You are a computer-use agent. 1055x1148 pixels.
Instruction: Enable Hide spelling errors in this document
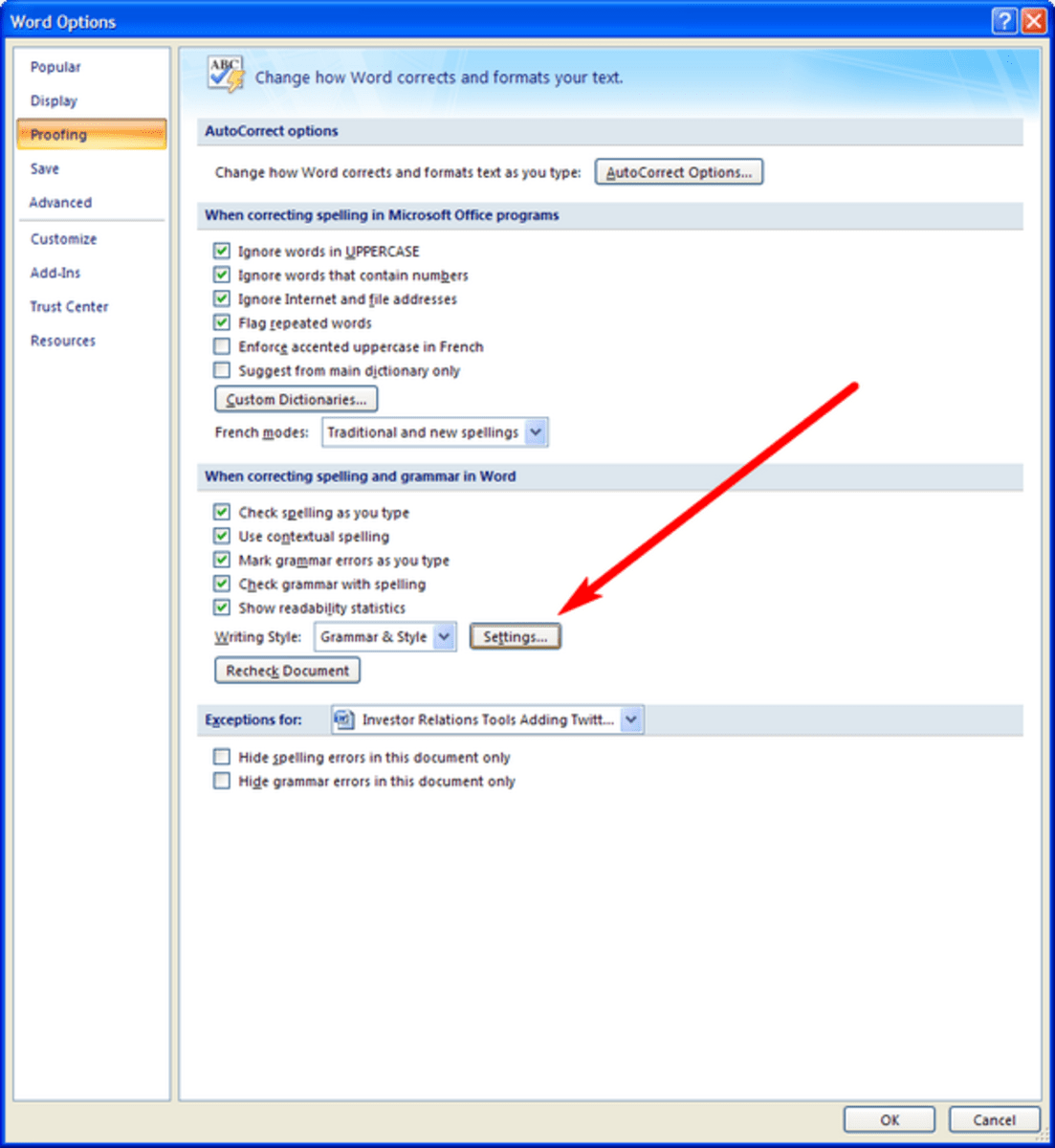point(222,757)
